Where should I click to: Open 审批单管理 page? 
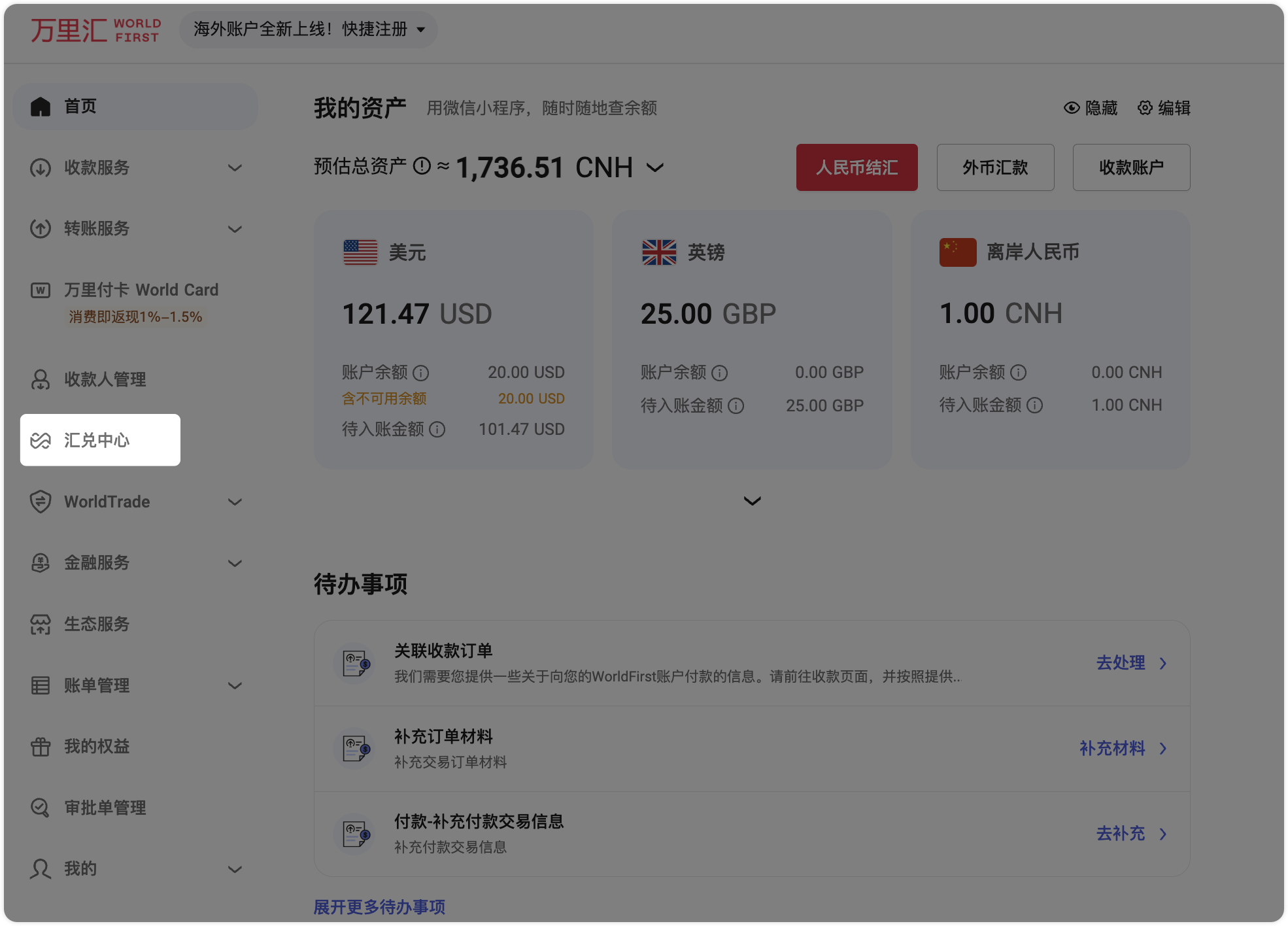(x=105, y=807)
